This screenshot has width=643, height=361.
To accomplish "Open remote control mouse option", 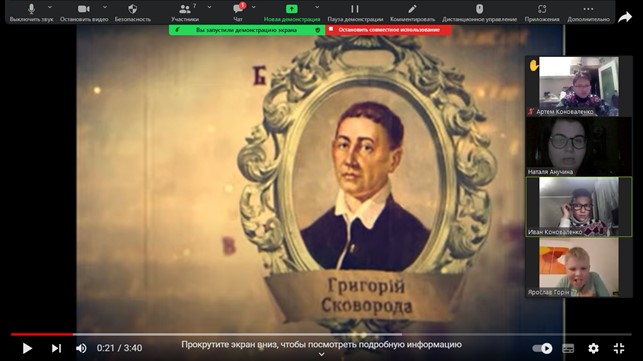I will [x=479, y=12].
